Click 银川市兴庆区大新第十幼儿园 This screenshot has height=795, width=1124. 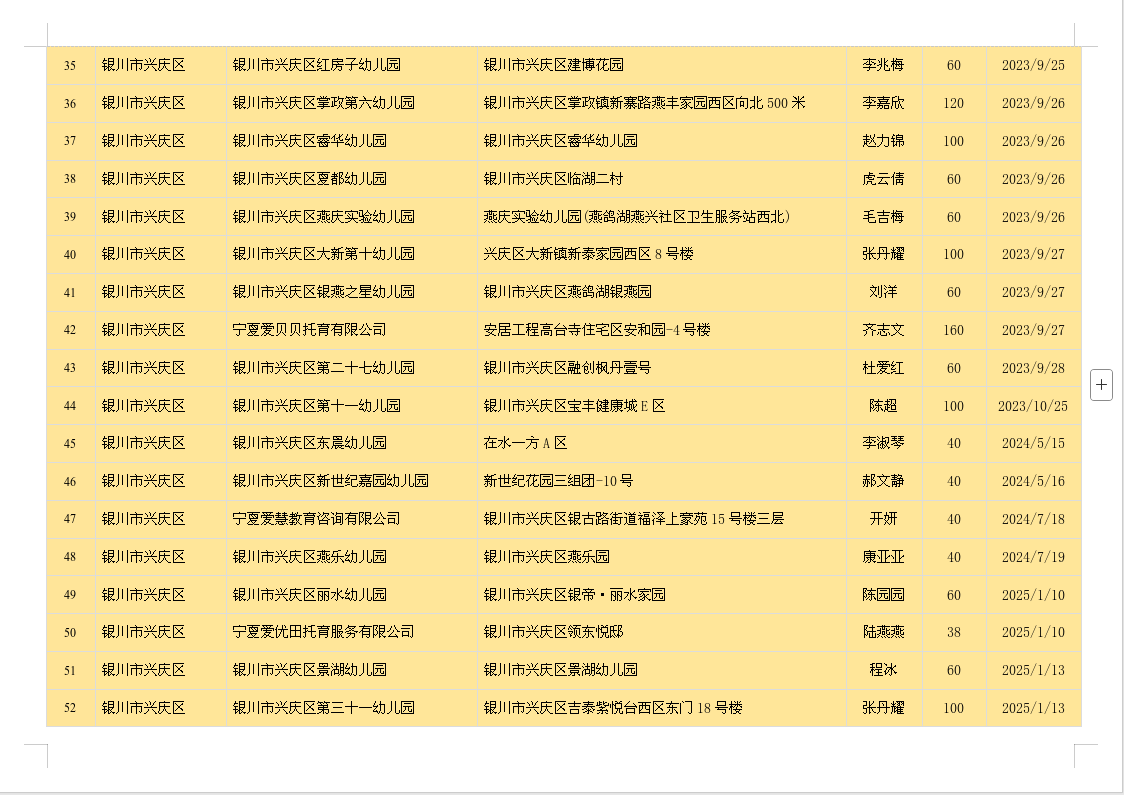coord(323,254)
